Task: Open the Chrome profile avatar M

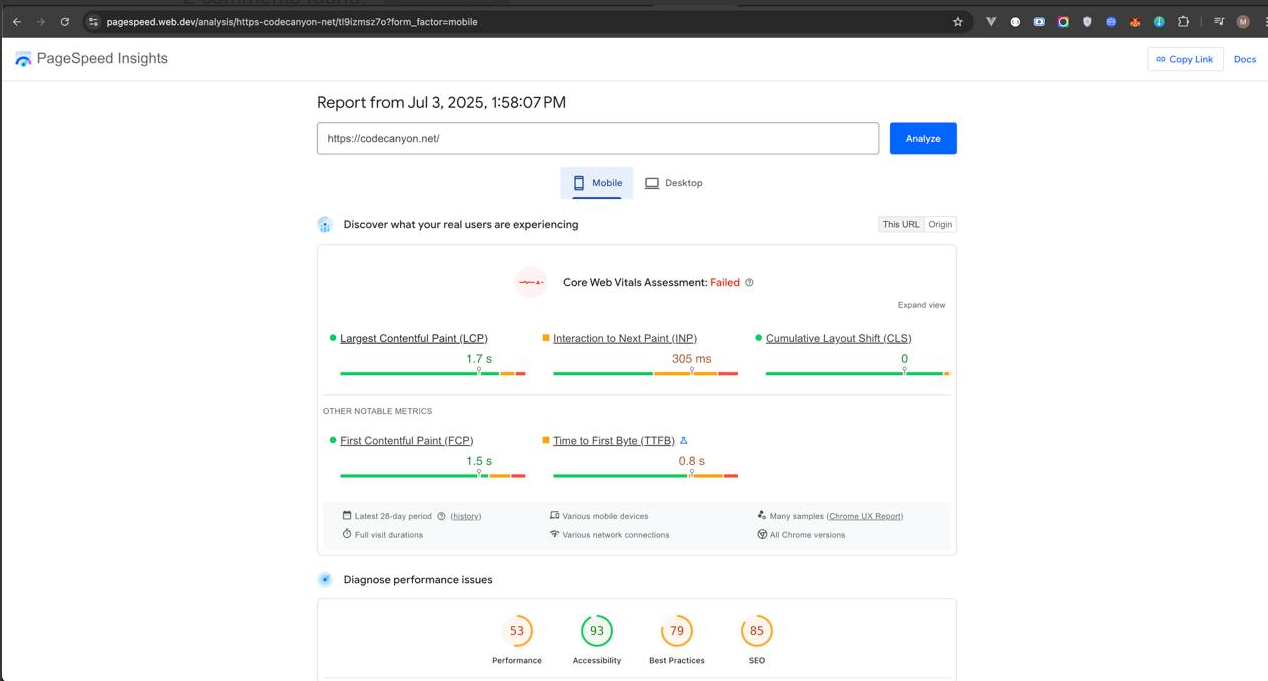Action: [1243, 21]
